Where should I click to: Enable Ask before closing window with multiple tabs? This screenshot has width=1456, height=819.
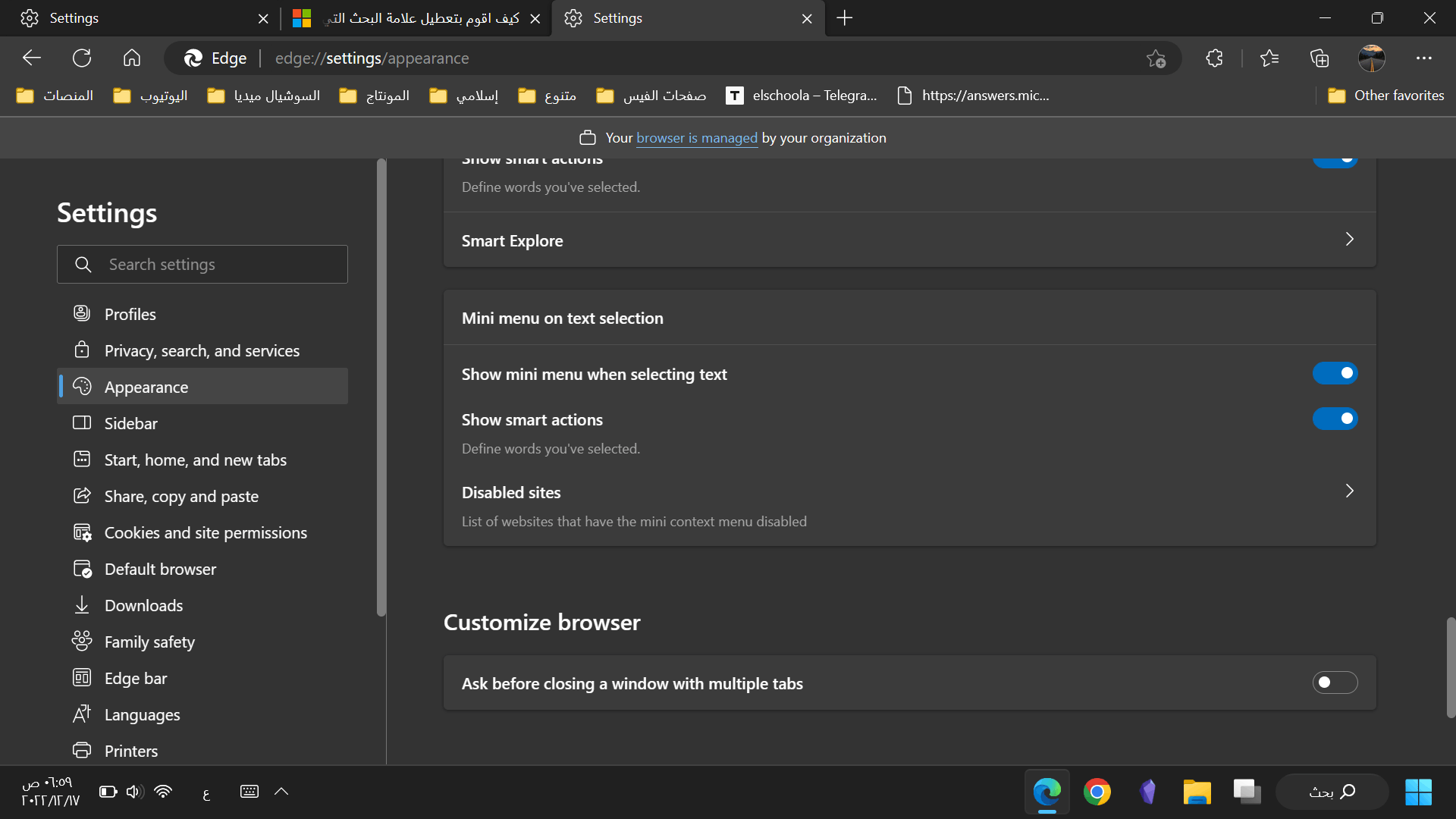point(1335,682)
